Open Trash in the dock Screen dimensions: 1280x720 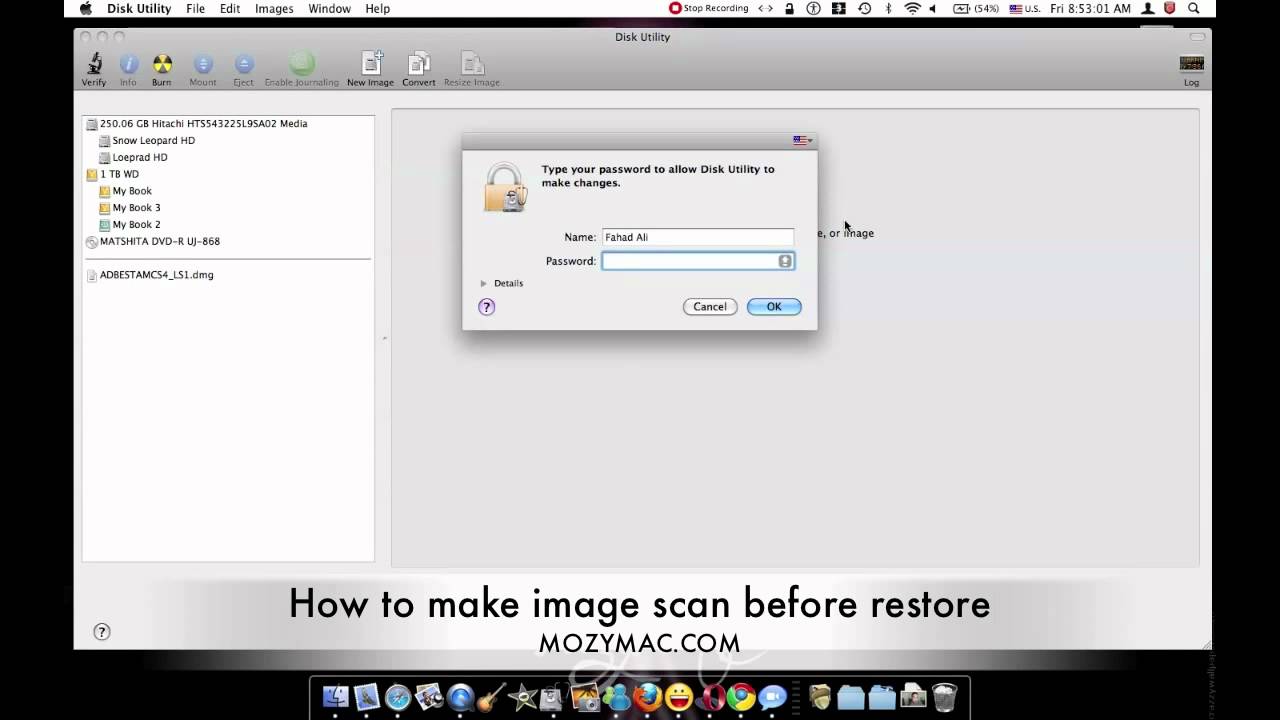(944, 697)
